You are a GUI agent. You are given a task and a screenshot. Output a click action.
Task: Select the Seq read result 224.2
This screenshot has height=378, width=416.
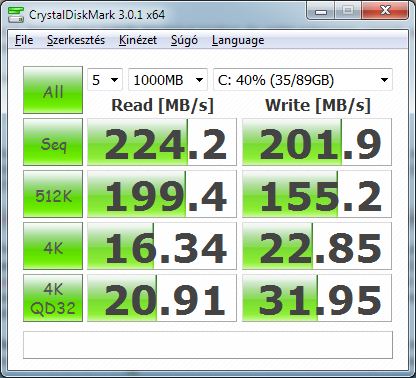(162, 142)
